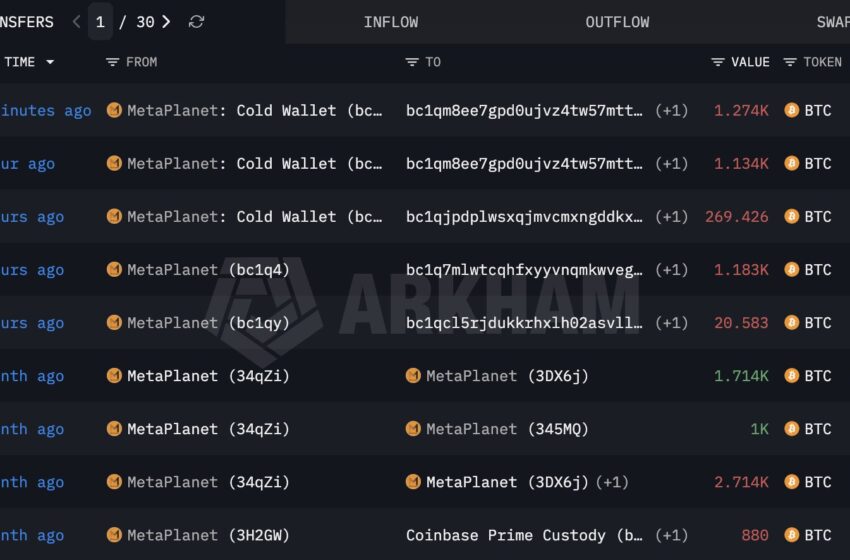This screenshot has width=850, height=560.
Task: Click the value 2.714K
Action: (740, 482)
